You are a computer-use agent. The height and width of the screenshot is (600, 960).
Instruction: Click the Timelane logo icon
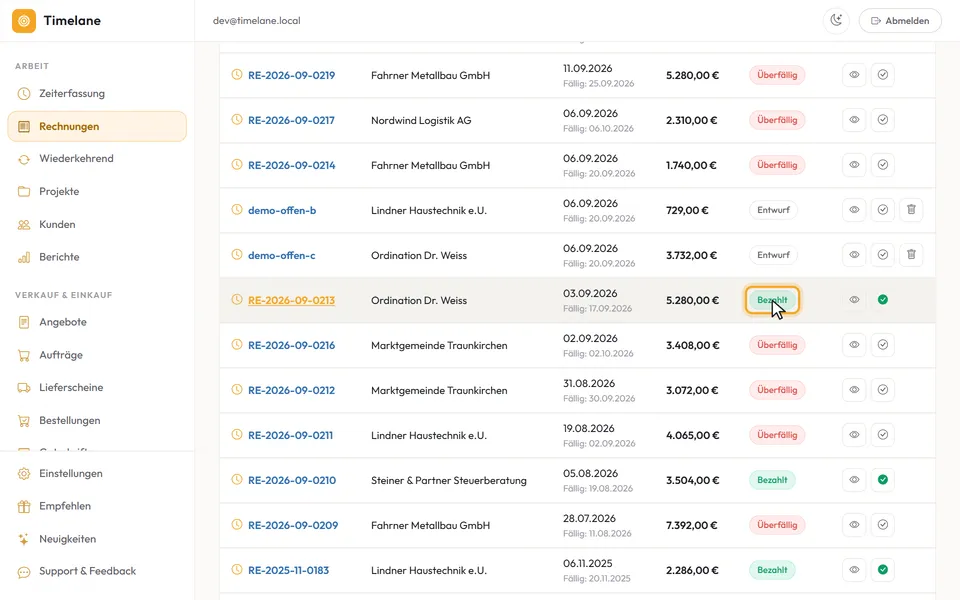24,21
